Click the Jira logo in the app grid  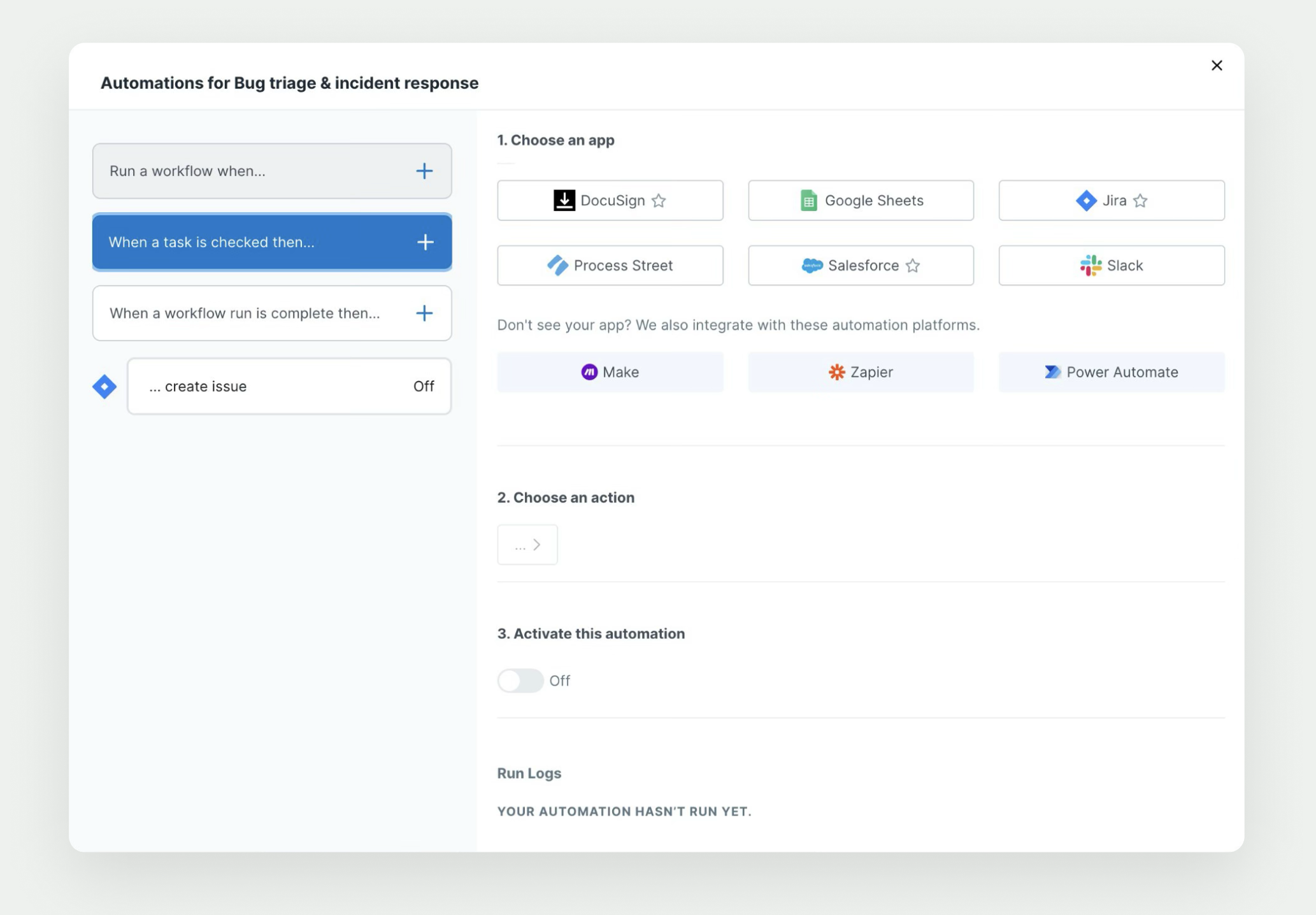(1086, 200)
